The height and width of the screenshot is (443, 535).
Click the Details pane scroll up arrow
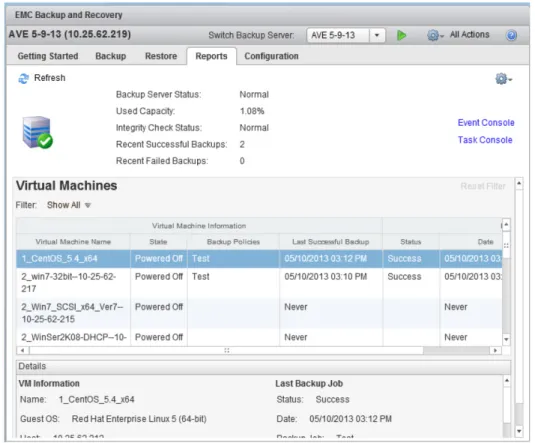pyautogui.click(x=507, y=381)
